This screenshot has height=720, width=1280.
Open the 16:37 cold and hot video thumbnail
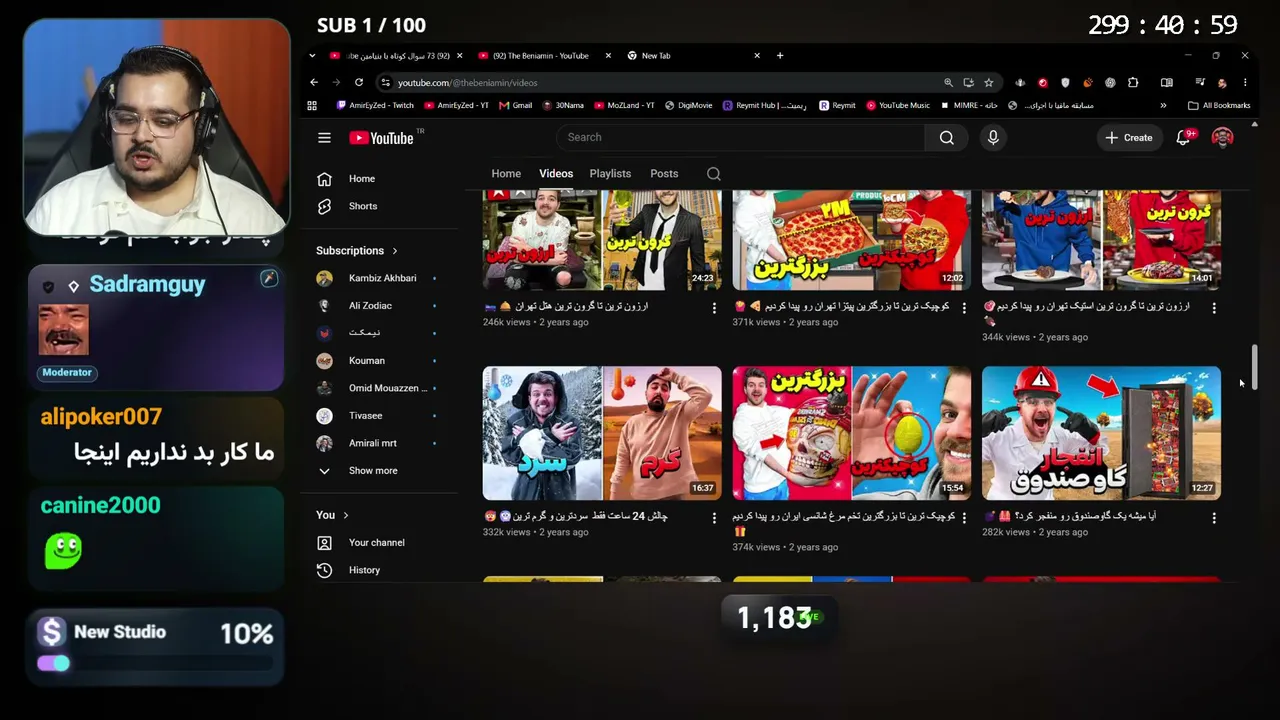pos(602,433)
